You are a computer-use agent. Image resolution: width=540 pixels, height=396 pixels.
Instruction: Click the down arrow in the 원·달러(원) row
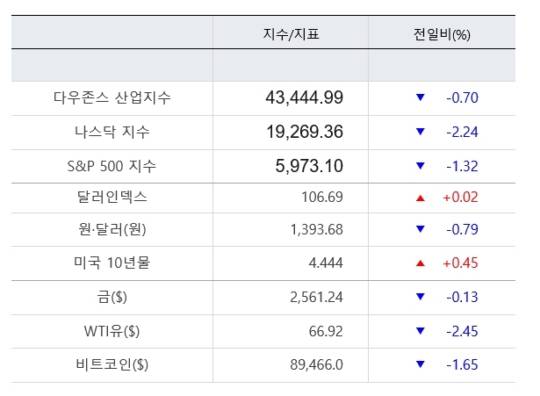tap(420, 229)
